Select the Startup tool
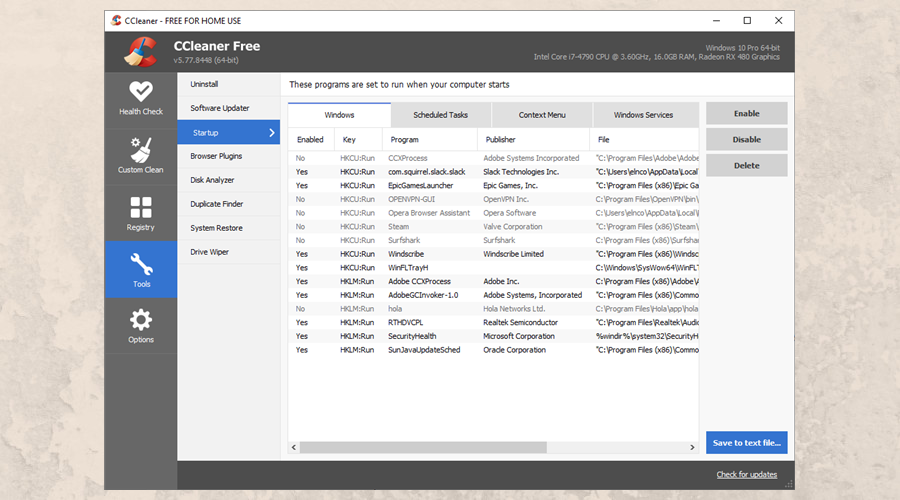The image size is (900, 500). pos(228,133)
